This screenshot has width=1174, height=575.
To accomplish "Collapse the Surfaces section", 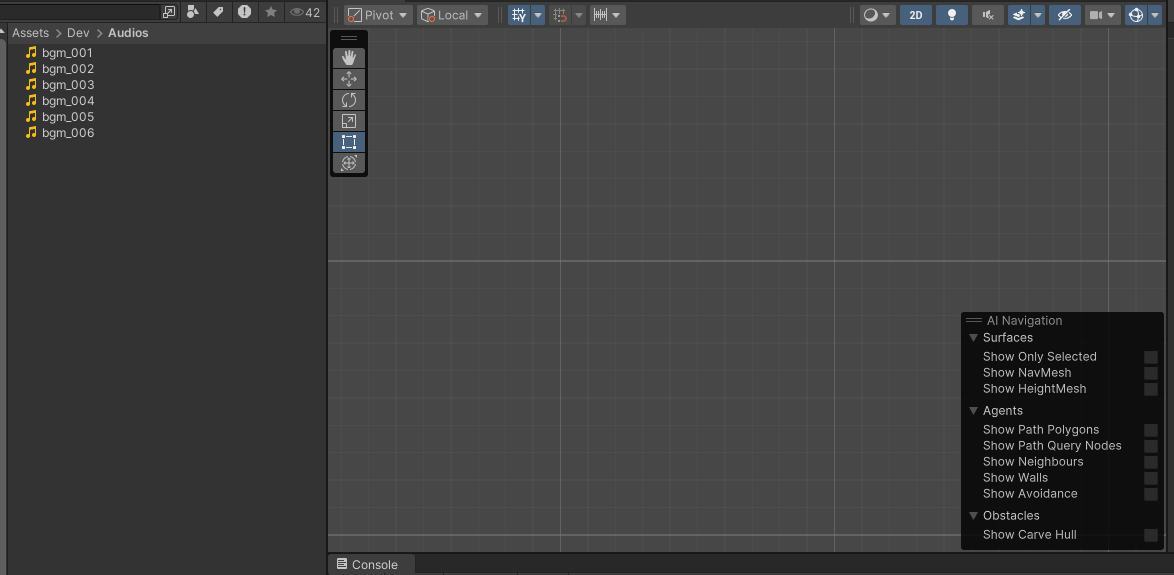I will (x=974, y=338).
